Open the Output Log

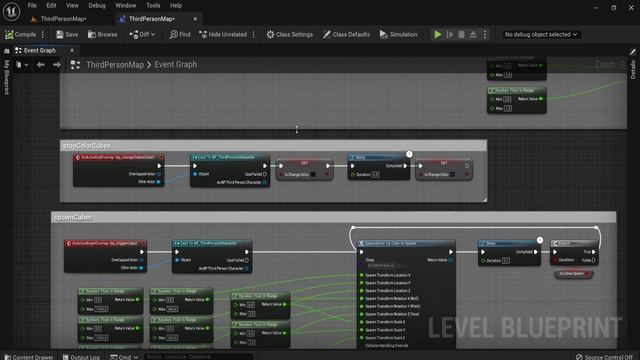(81, 357)
